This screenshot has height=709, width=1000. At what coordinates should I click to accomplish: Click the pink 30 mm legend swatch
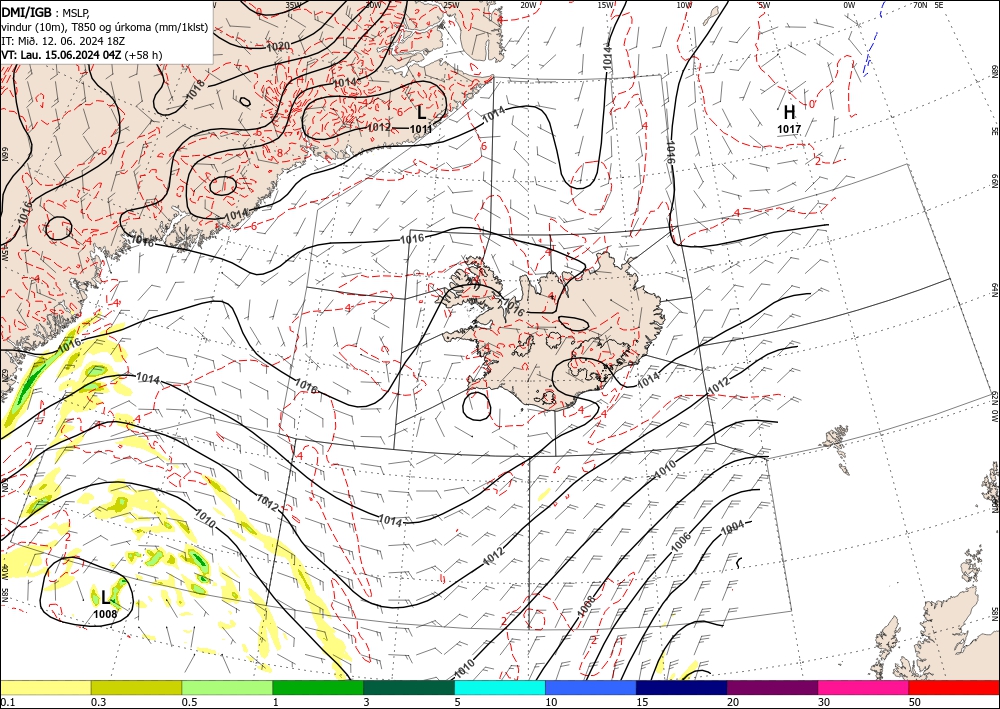tap(864, 687)
